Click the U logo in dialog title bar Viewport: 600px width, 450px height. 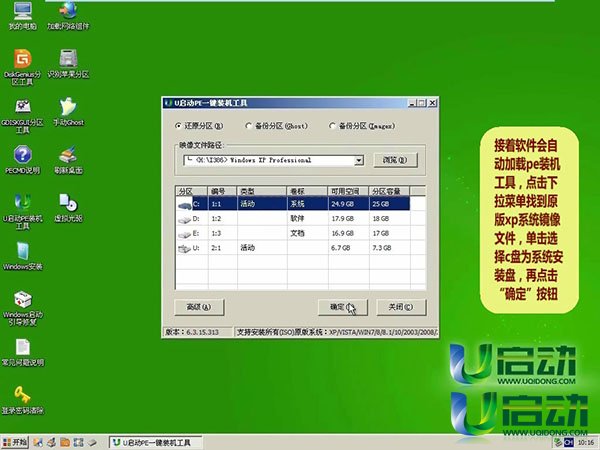pyautogui.click(x=168, y=103)
